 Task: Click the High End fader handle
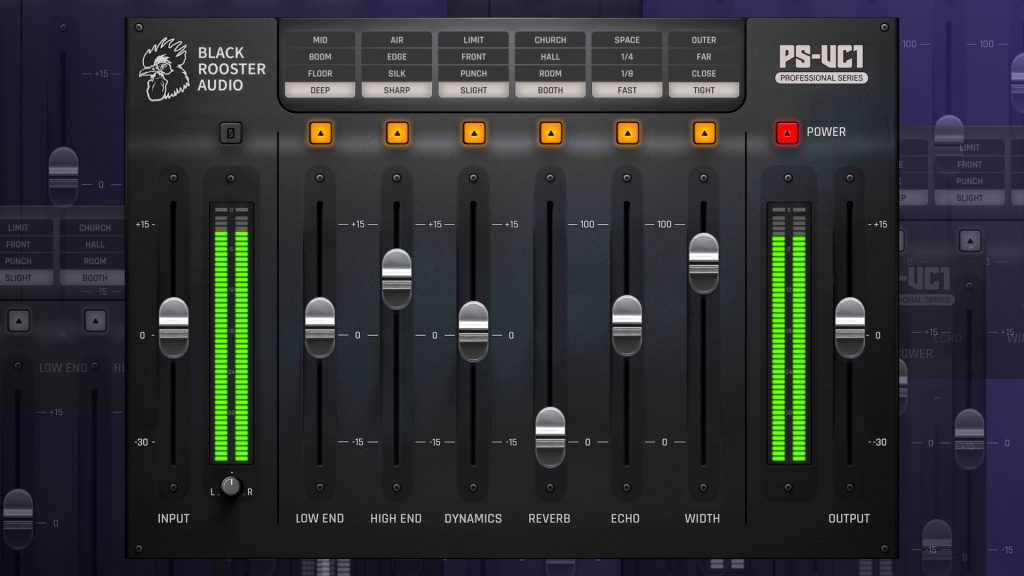tap(397, 279)
